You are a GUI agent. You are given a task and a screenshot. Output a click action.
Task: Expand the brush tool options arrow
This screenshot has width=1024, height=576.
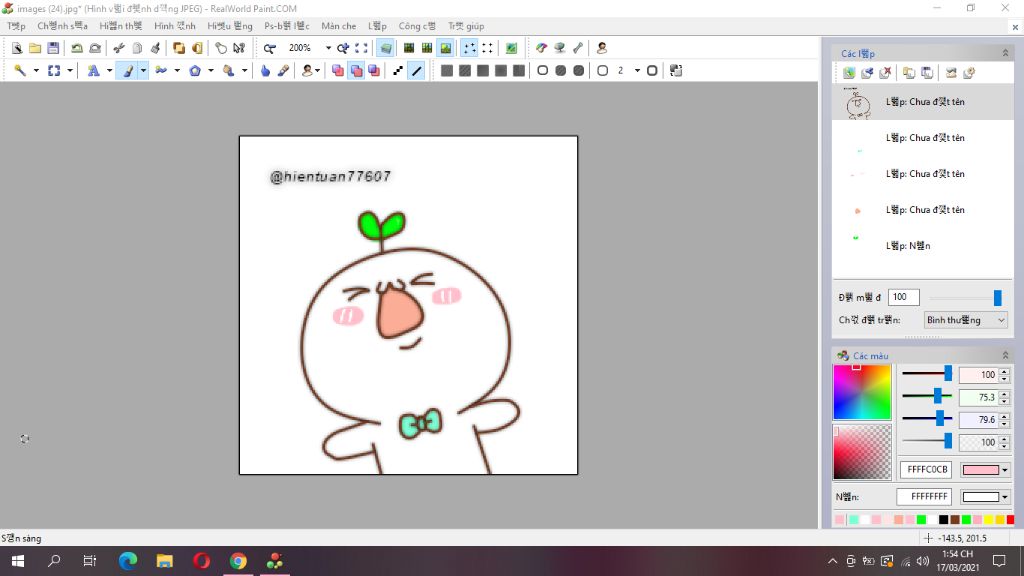pos(143,71)
